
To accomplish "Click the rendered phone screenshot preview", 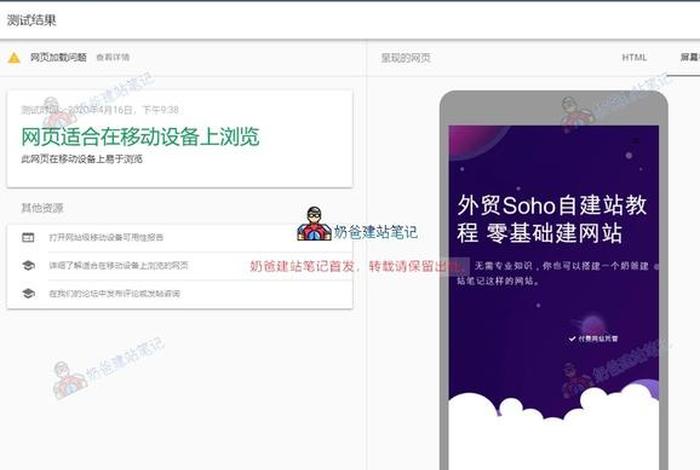I will coord(554,297).
